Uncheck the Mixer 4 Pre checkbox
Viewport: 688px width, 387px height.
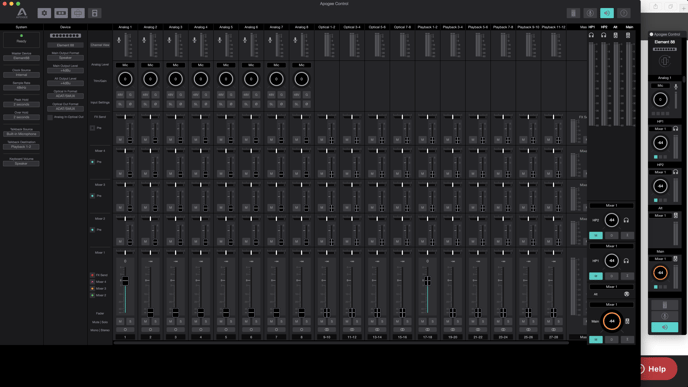tap(92, 162)
